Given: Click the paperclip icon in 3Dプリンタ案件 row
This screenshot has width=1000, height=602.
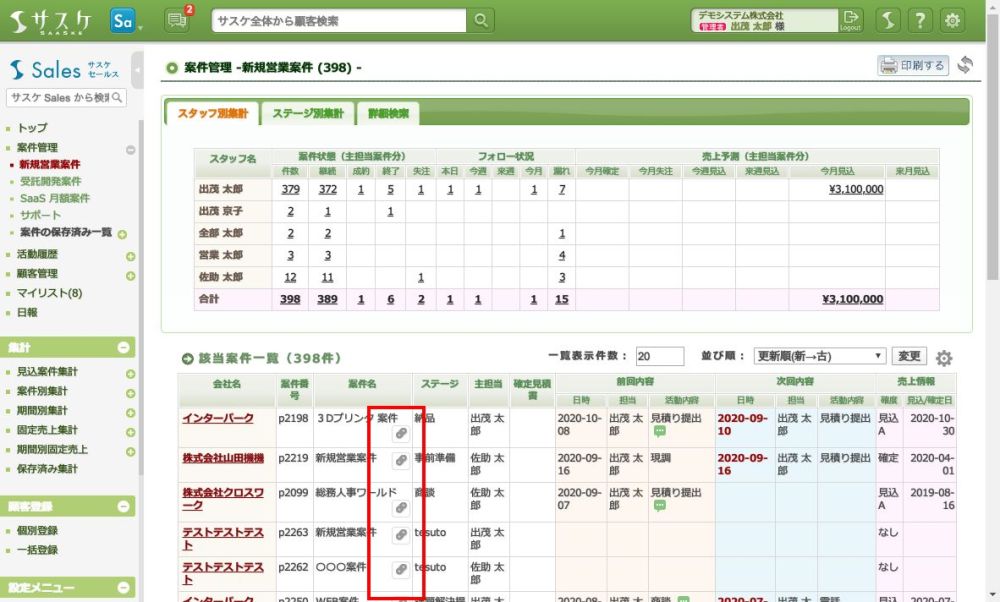Looking at the screenshot, I should point(399,434).
